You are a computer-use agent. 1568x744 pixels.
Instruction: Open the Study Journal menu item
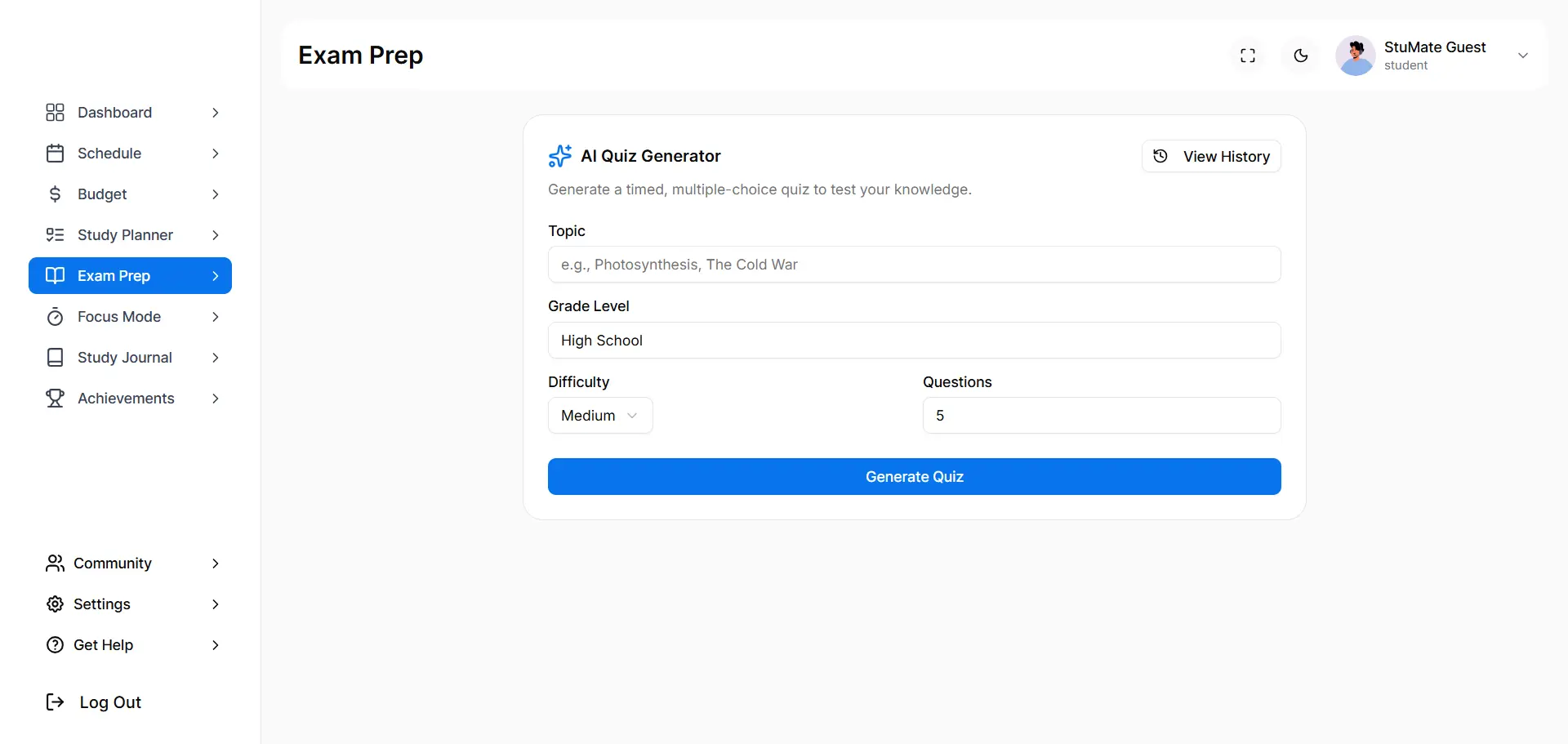tap(125, 358)
